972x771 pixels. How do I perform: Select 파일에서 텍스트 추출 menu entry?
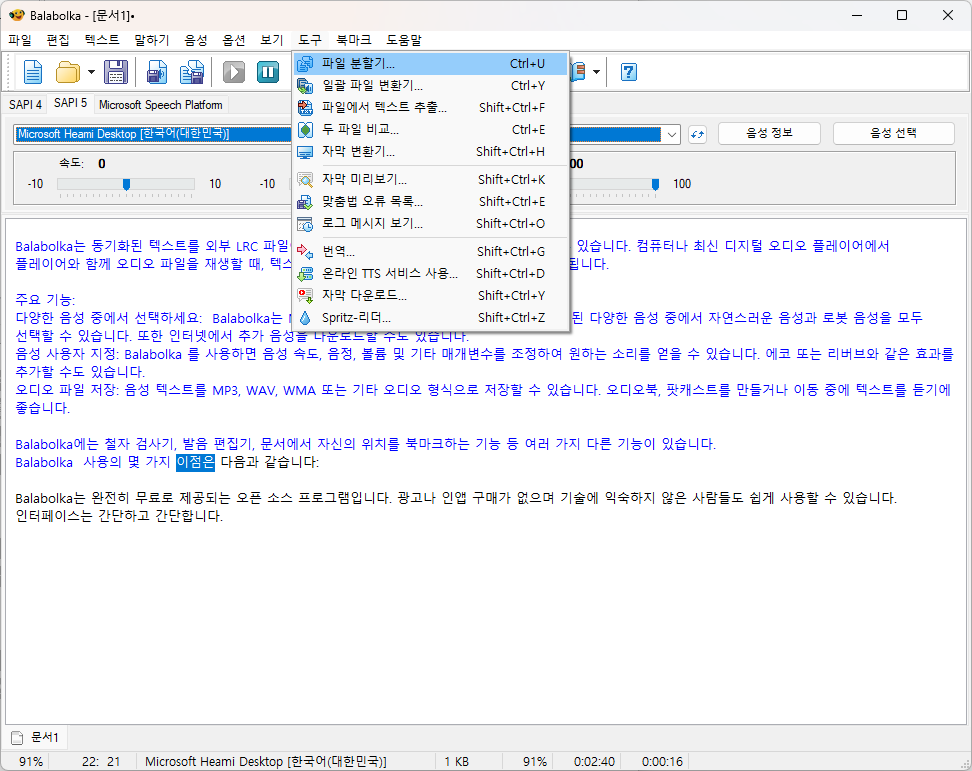coord(430,107)
